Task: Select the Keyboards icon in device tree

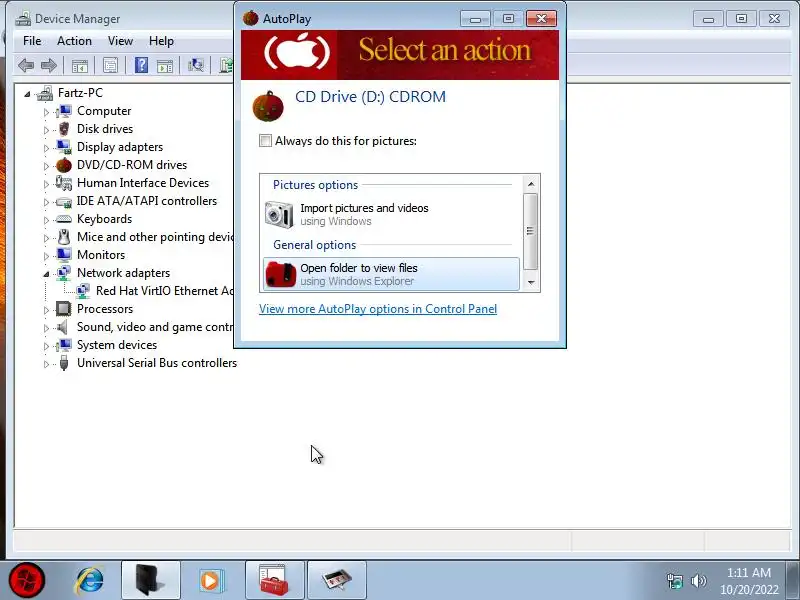Action: coord(64,219)
